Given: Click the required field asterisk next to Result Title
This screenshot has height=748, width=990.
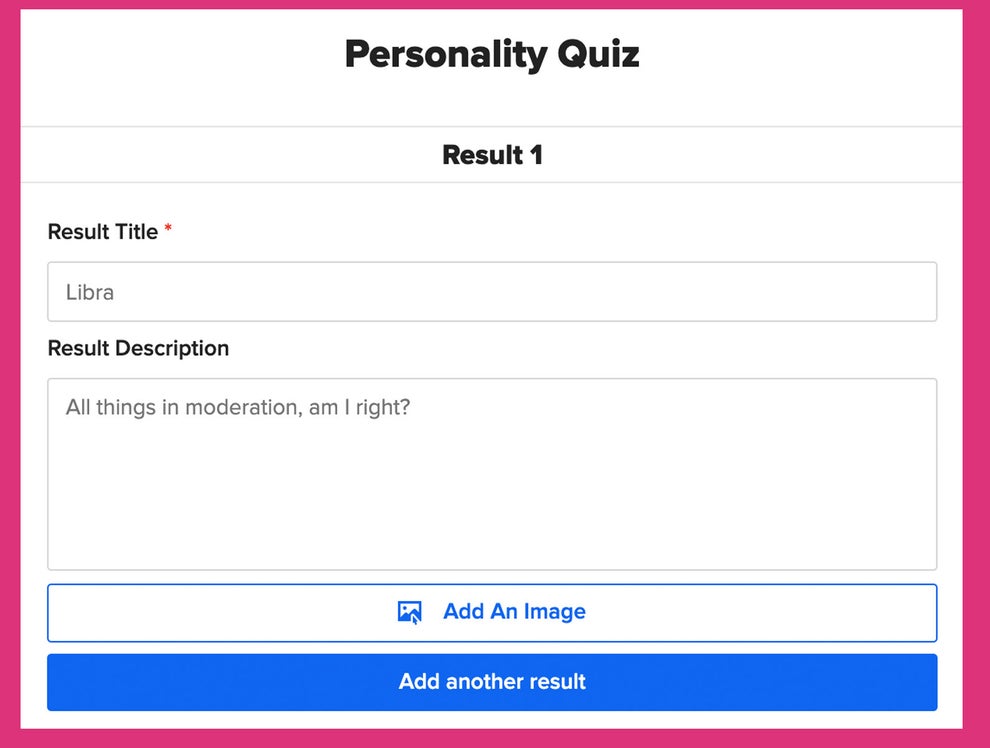Looking at the screenshot, I should (167, 226).
